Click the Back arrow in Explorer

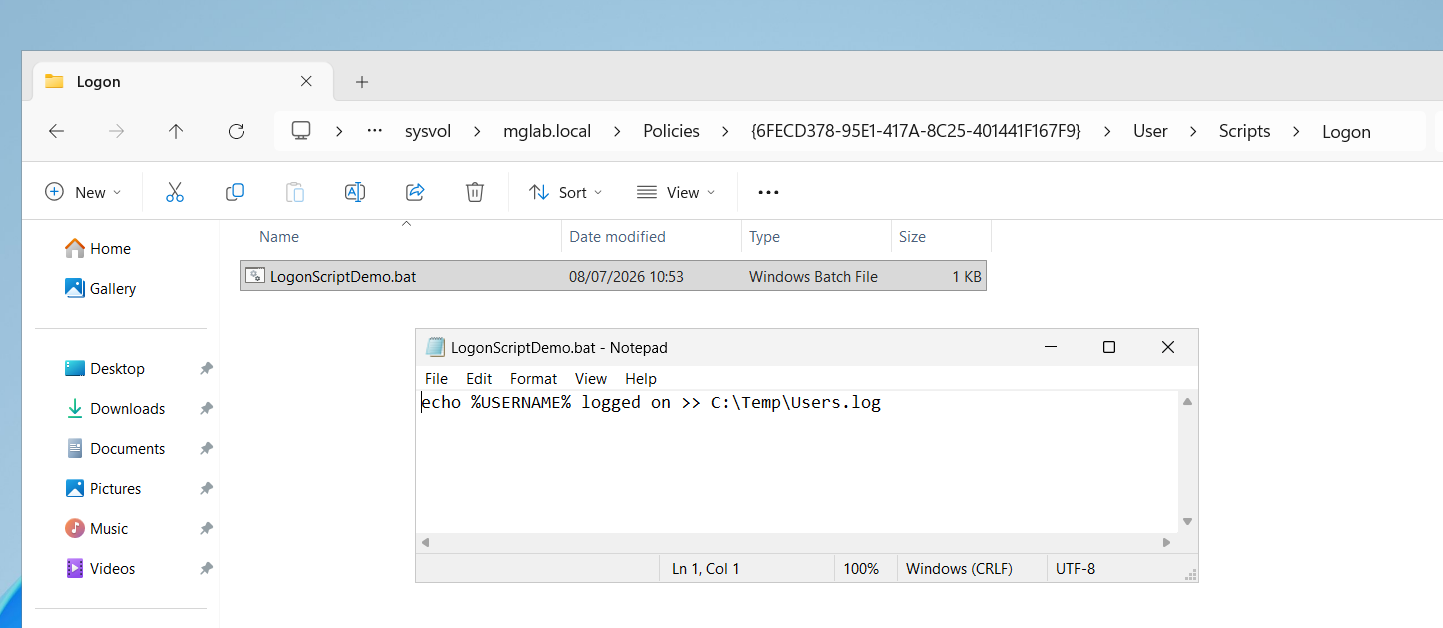[x=57, y=131]
